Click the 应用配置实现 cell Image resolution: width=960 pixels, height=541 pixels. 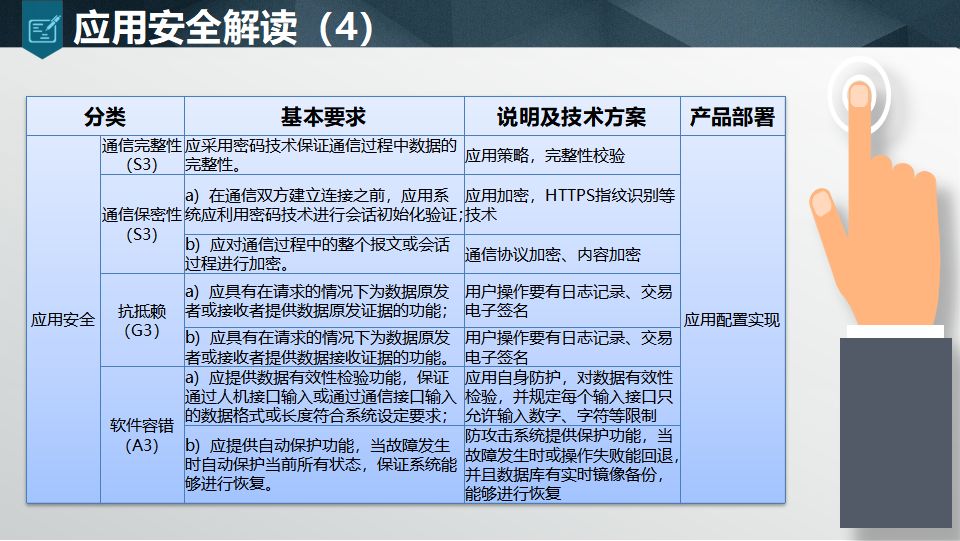(732, 319)
